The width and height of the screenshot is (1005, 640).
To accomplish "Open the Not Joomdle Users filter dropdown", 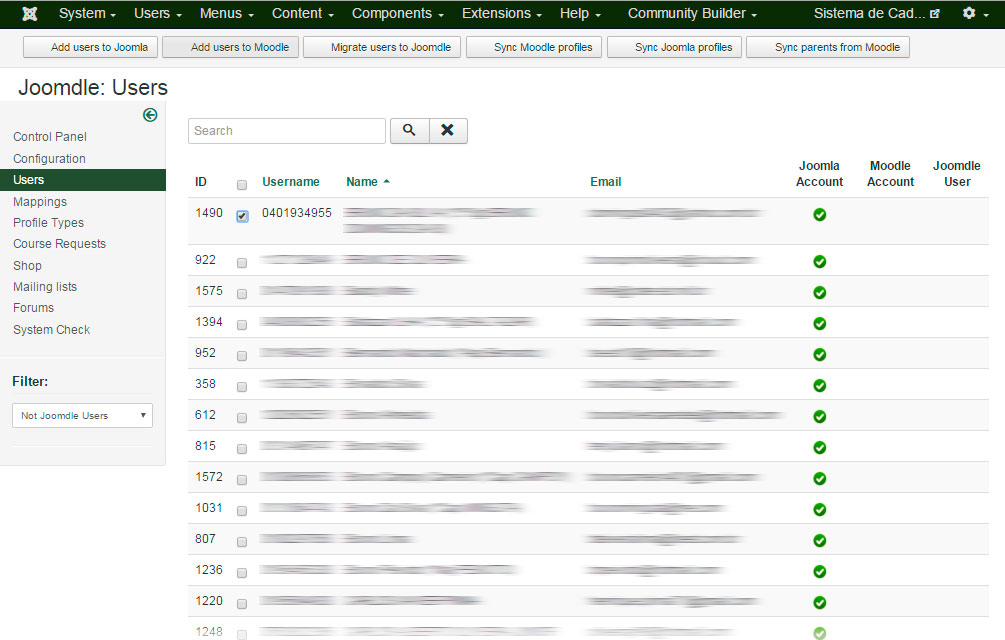I will pyautogui.click(x=82, y=416).
